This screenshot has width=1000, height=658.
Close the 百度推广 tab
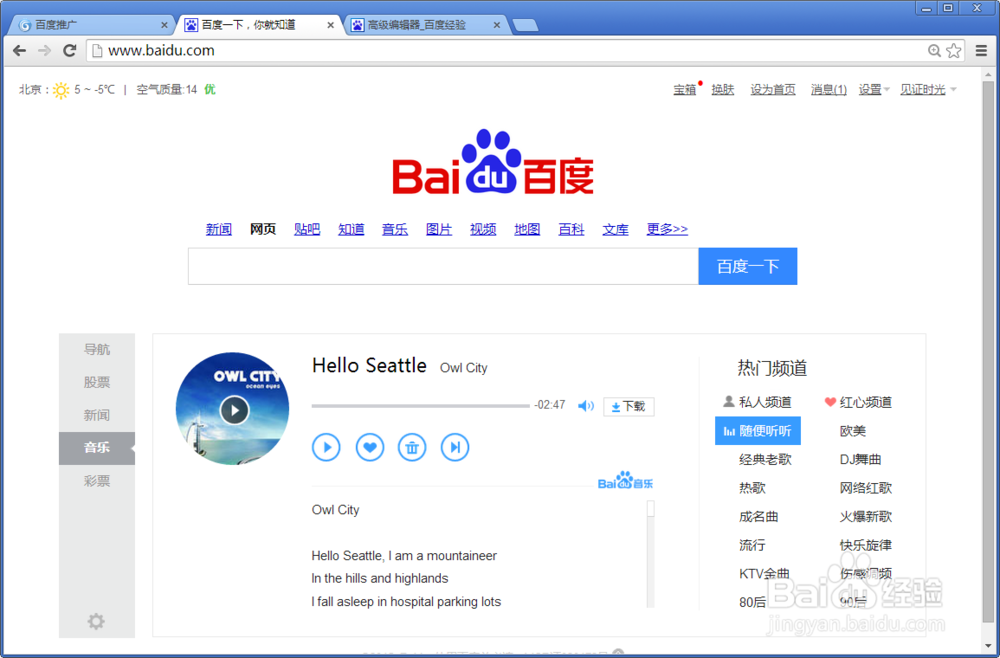(x=164, y=26)
